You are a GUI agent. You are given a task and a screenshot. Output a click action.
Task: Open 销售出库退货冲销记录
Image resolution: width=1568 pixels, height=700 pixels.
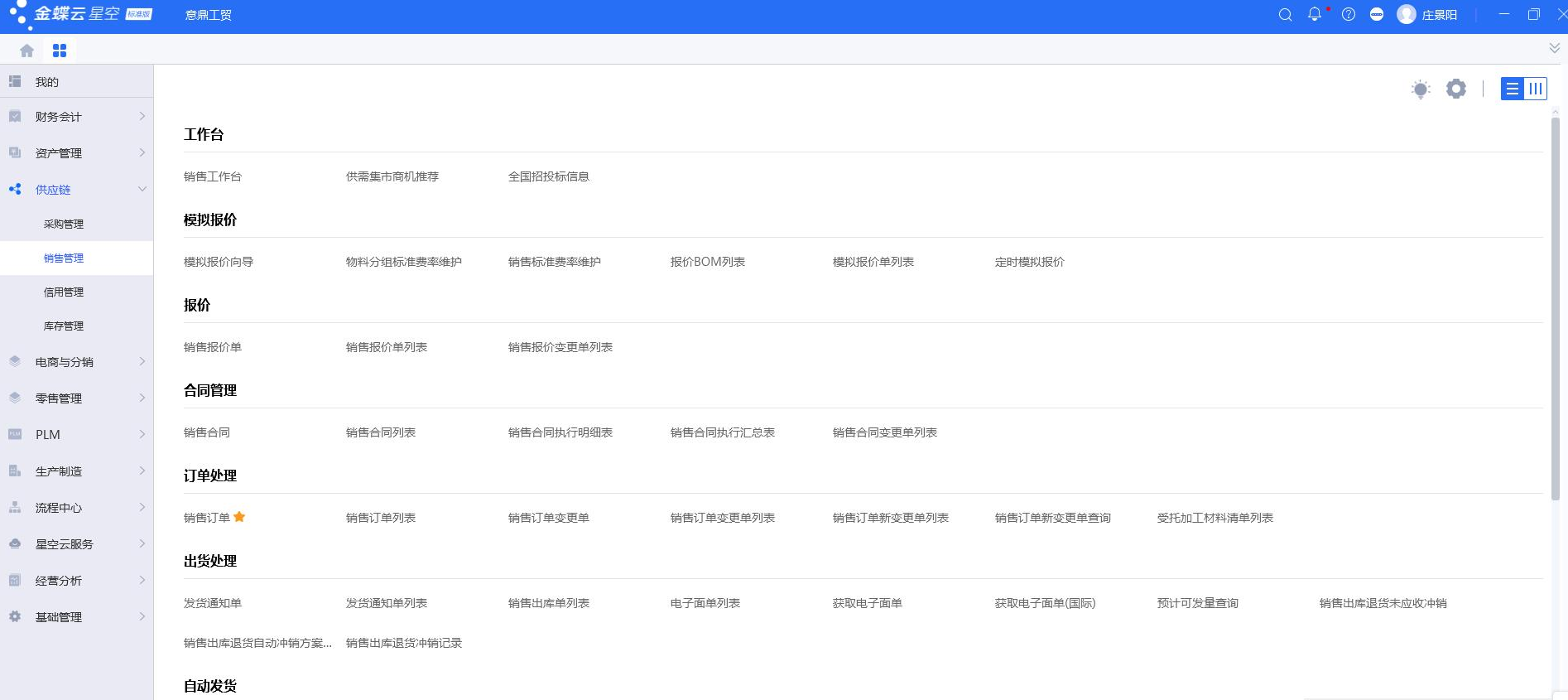404,643
